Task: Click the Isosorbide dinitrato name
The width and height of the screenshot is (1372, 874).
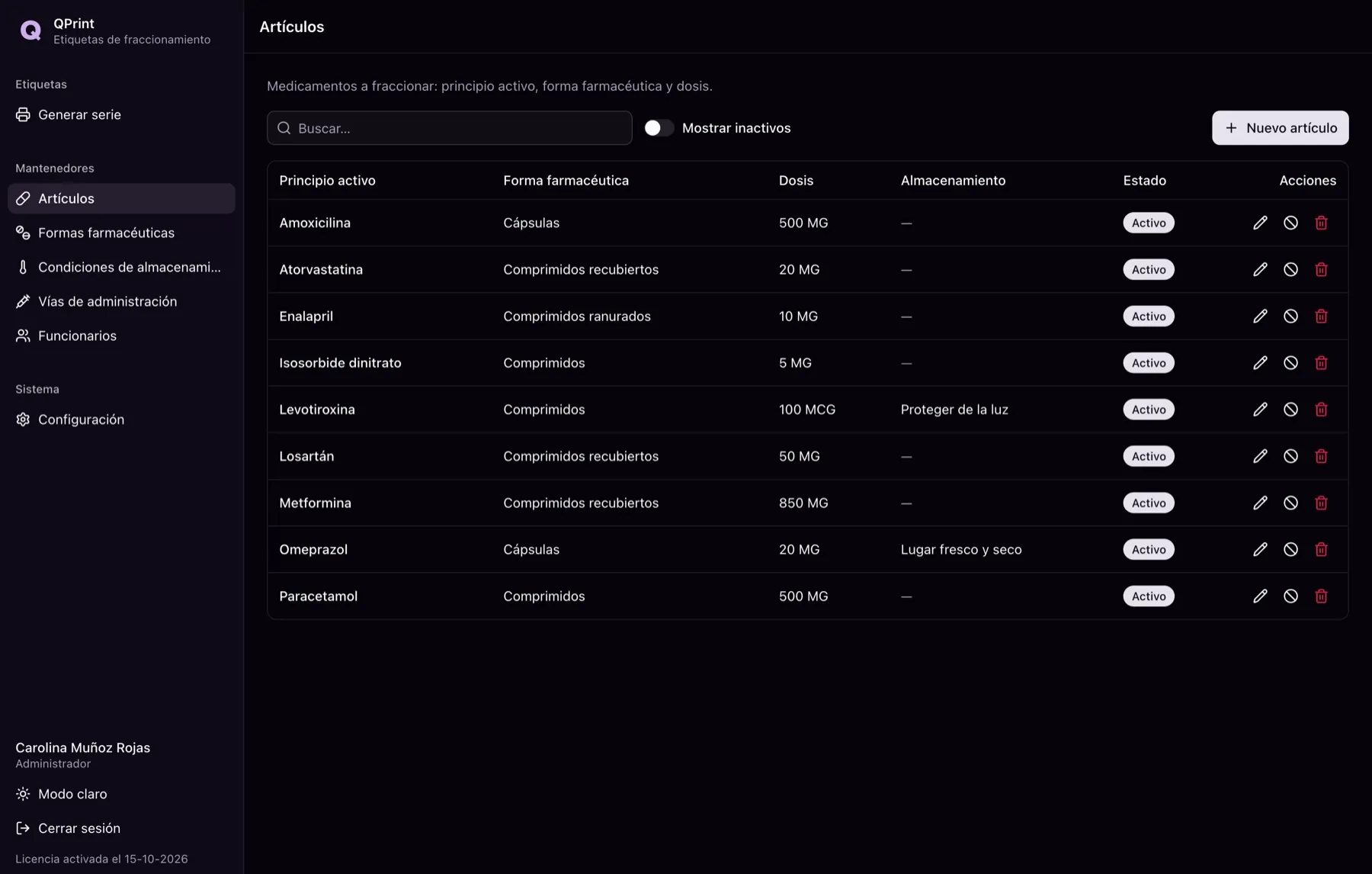Action: coord(340,363)
